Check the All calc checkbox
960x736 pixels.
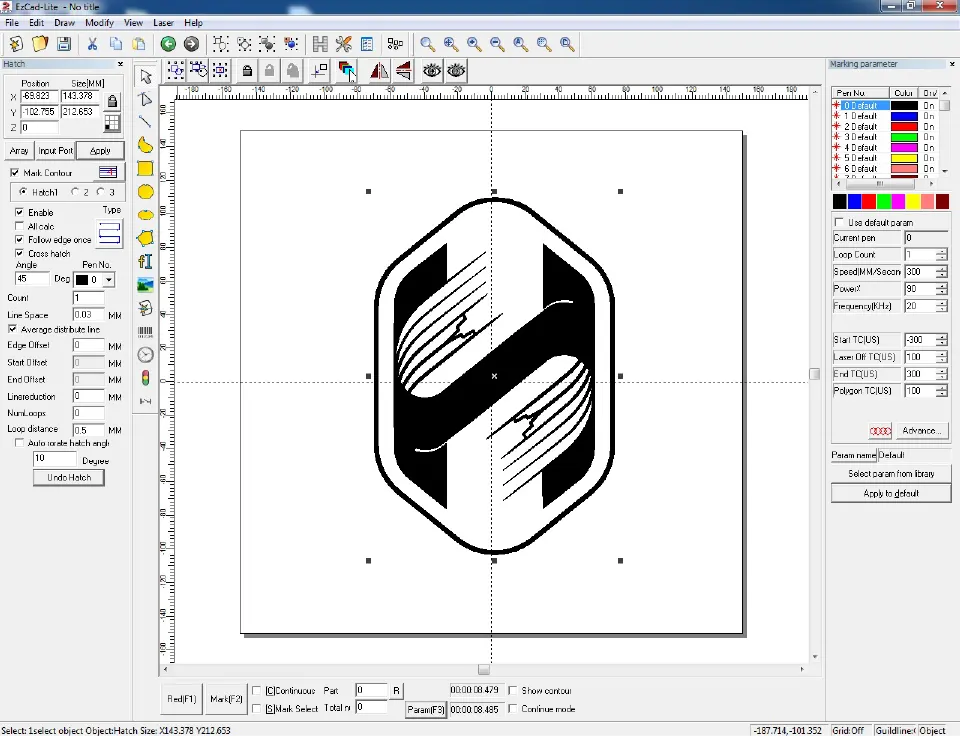click(x=19, y=226)
